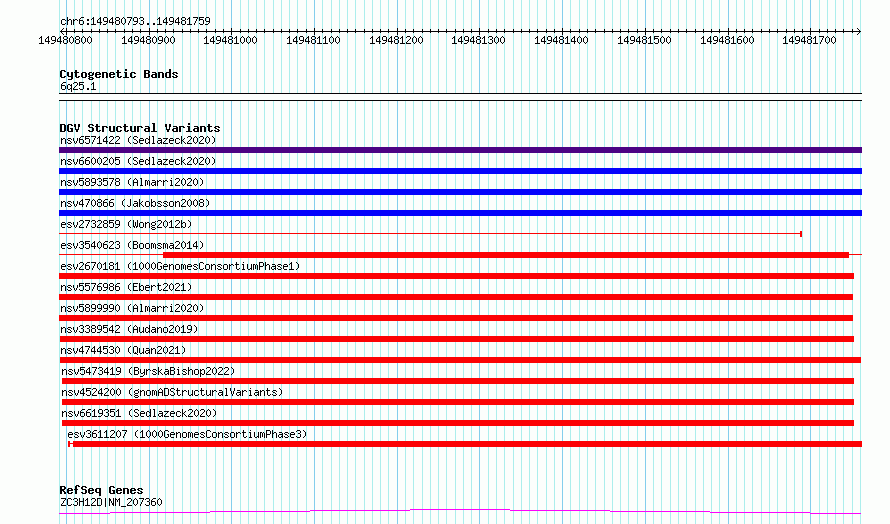Click ruler position 149481700

point(809,40)
